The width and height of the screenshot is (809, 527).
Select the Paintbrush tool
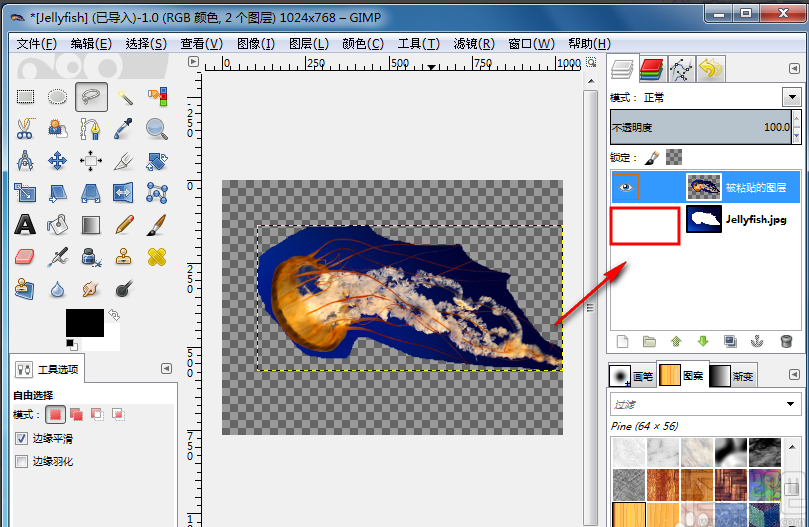click(157, 225)
